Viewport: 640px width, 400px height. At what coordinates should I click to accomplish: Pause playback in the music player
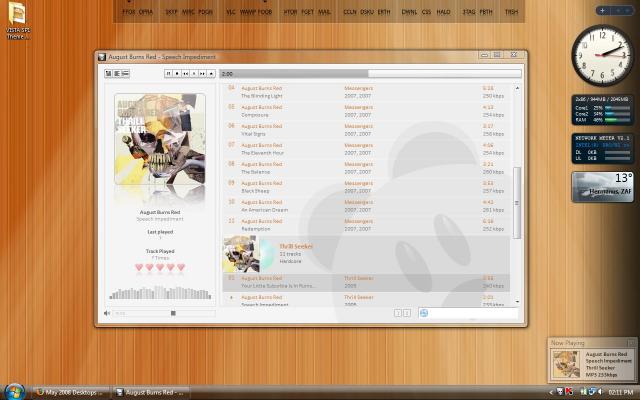(168, 73)
